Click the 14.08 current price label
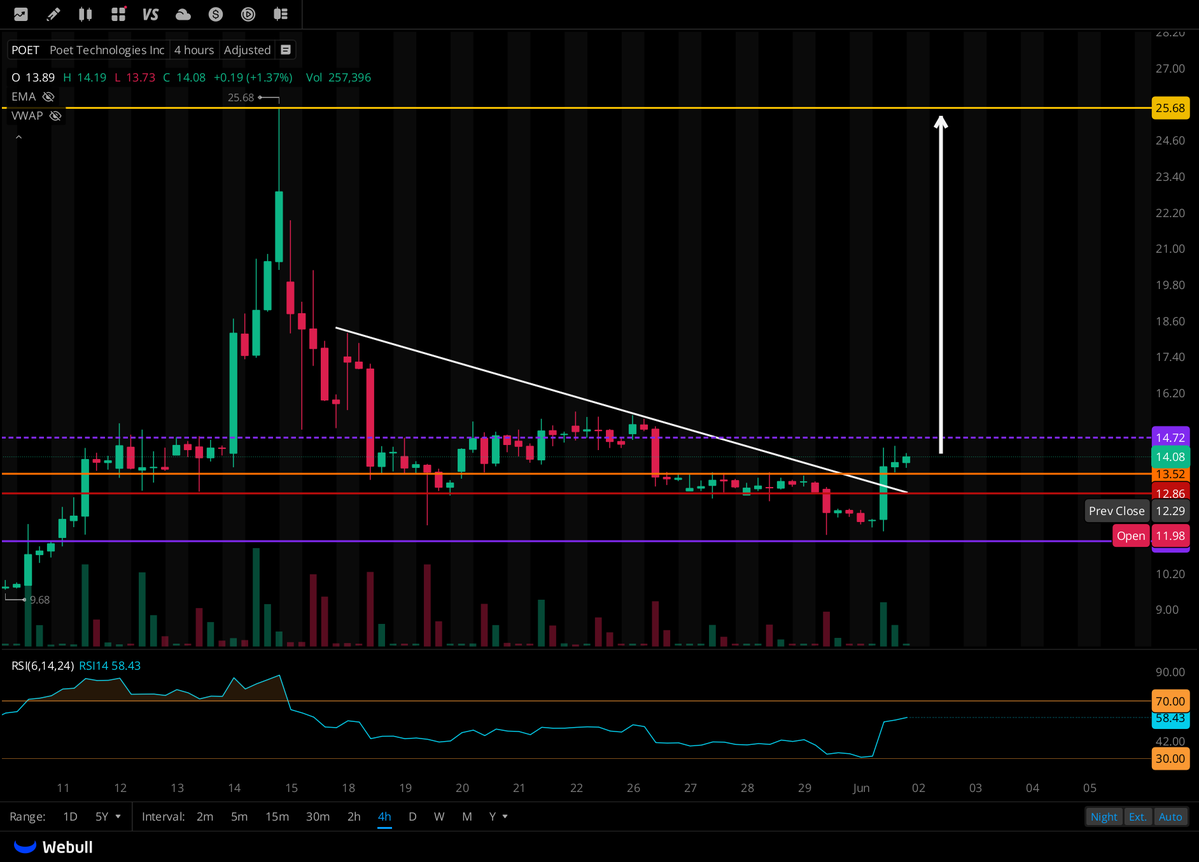Image resolution: width=1199 pixels, height=862 pixels. point(1170,457)
